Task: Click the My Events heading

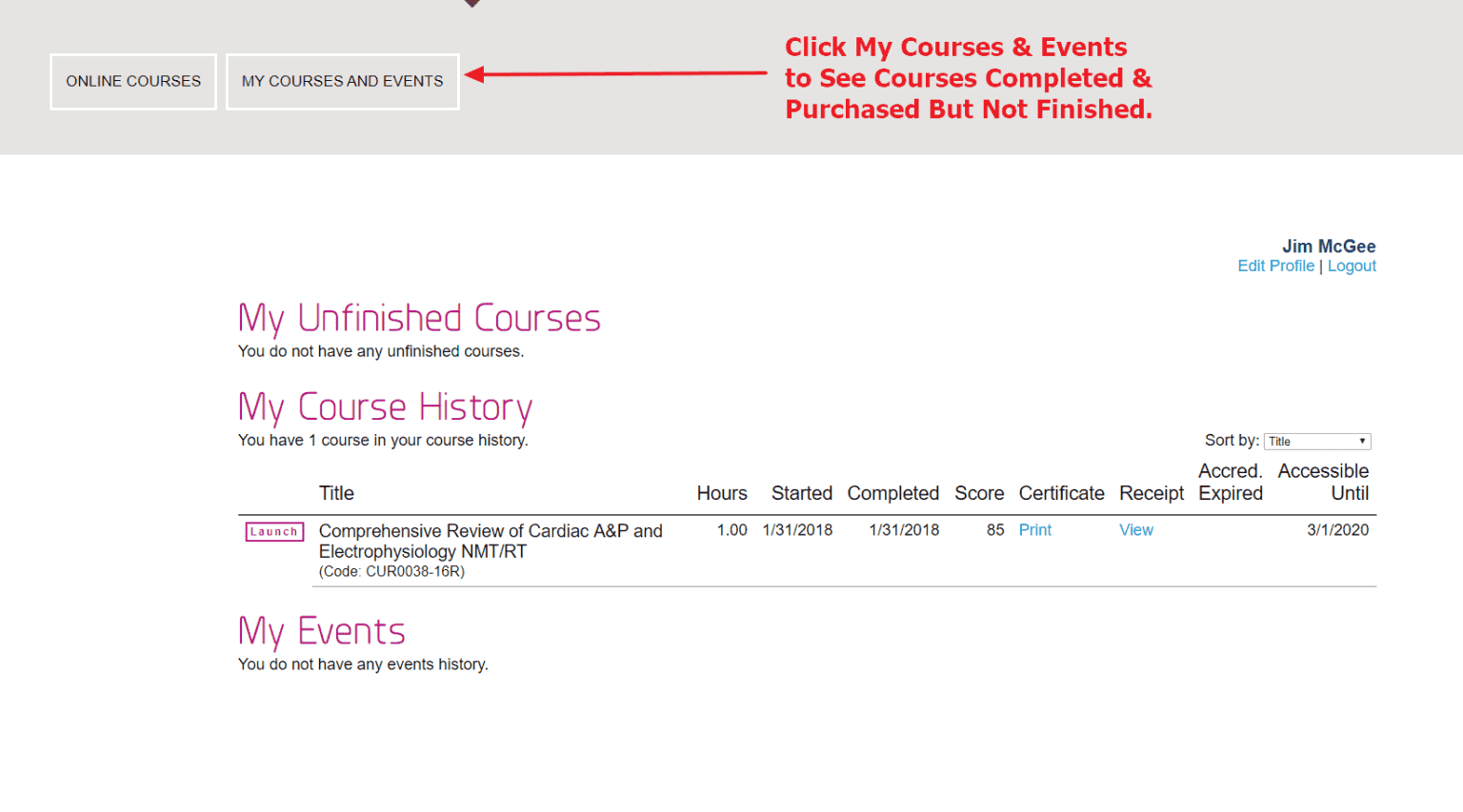Action: click(x=321, y=631)
